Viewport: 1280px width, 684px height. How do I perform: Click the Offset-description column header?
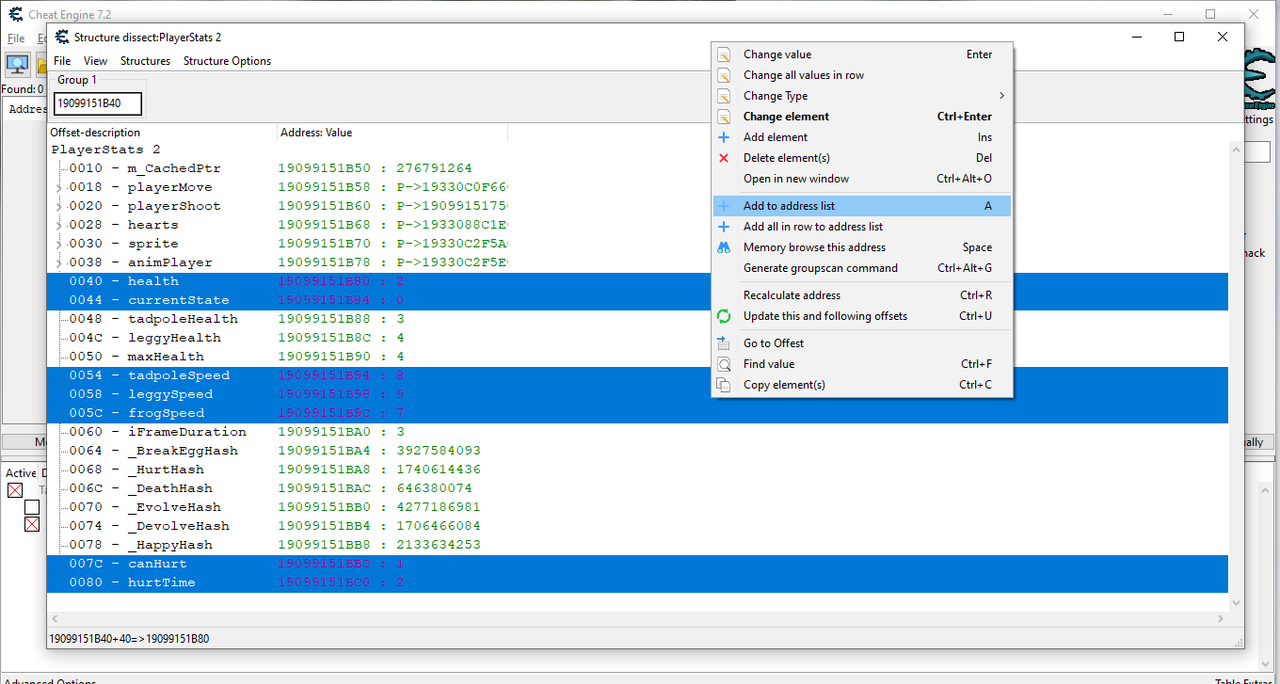[x=162, y=132]
